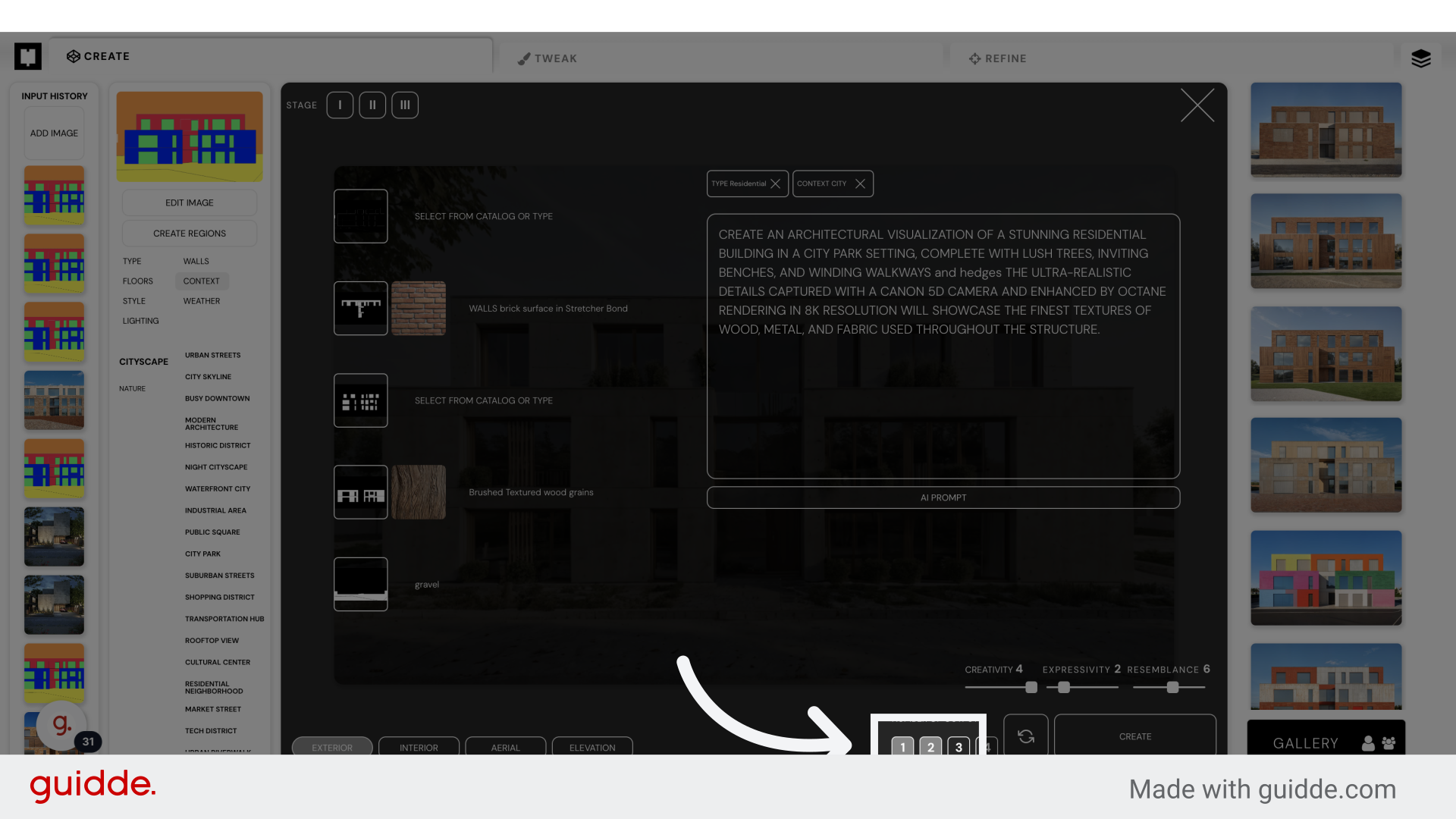Adjust the CREATIVITY slider handle
The height and width of the screenshot is (819, 1456).
click(x=1031, y=687)
